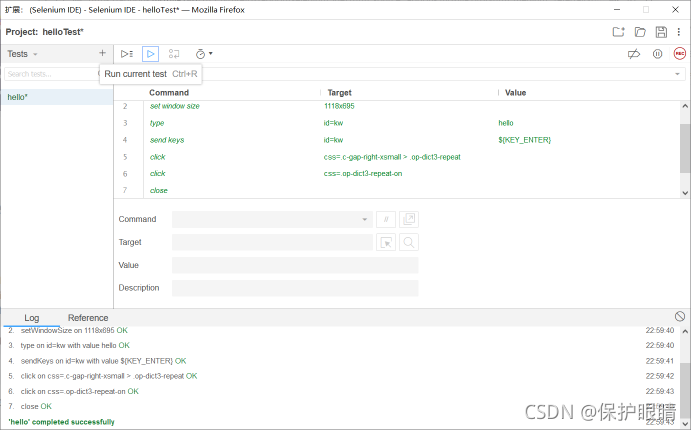691x430 pixels.
Task: Click the hello value in row 3
Action: pyautogui.click(x=506, y=123)
